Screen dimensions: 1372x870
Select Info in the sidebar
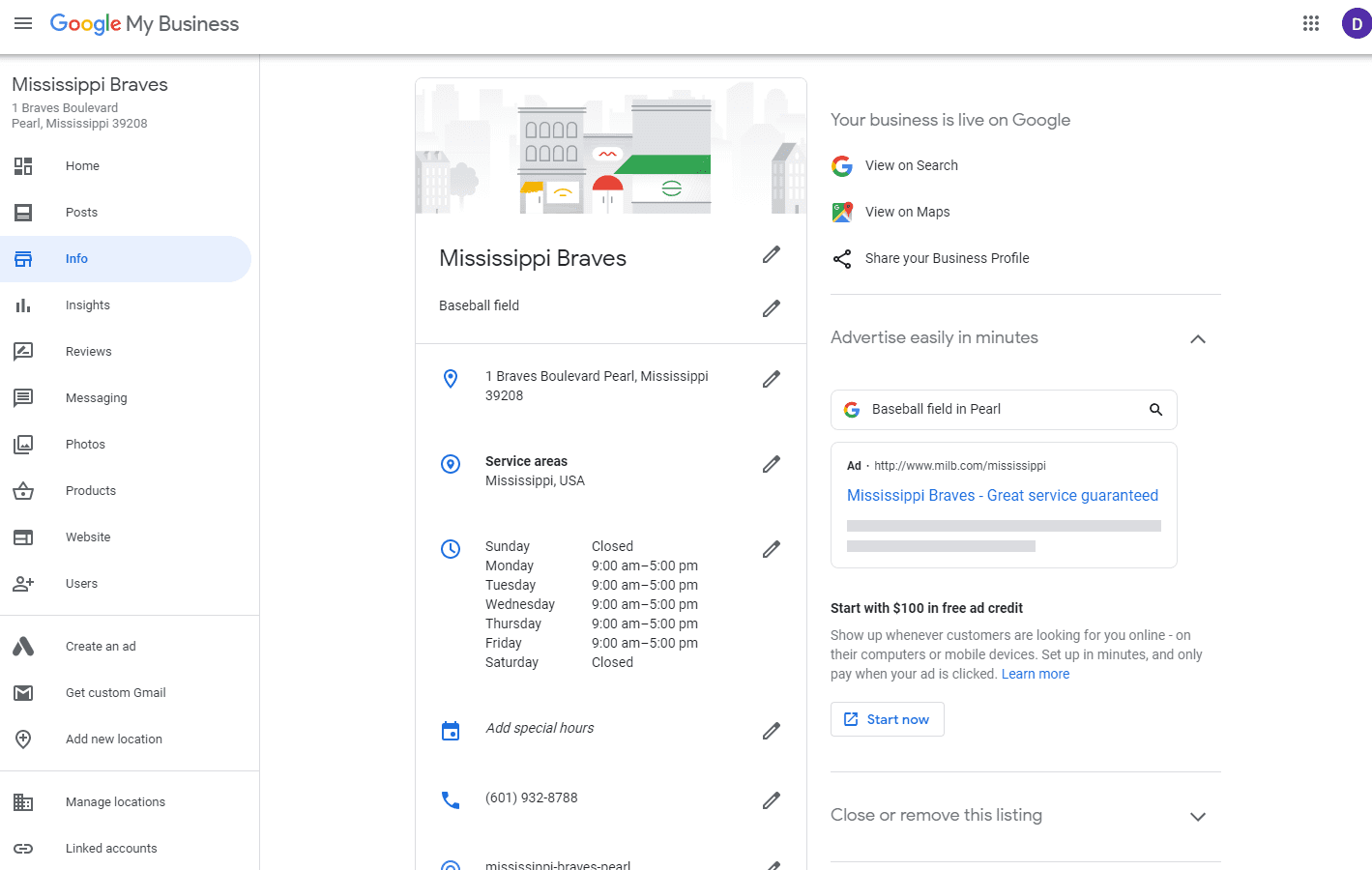point(126,259)
